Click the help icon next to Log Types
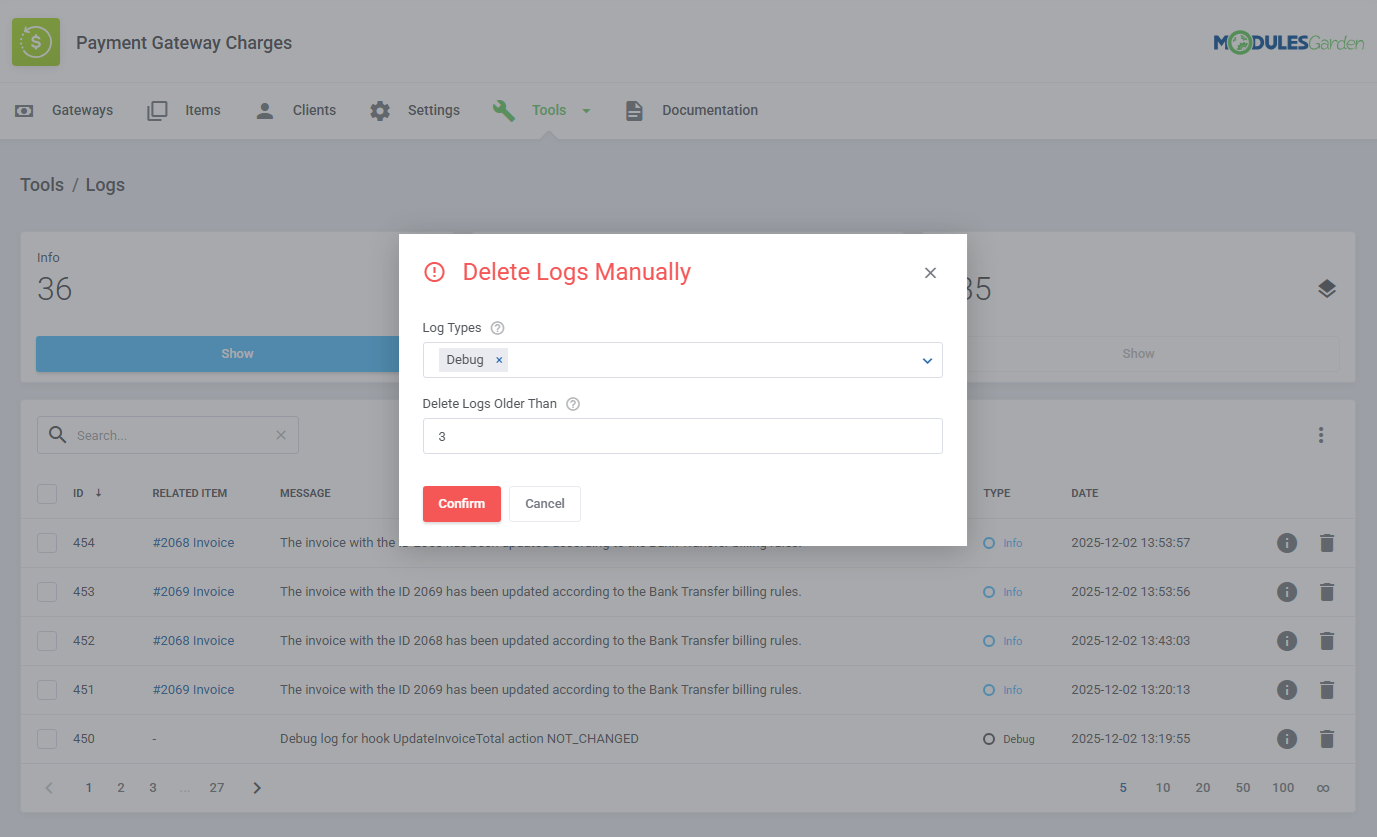Viewport: 1377px width, 837px height. tap(497, 327)
